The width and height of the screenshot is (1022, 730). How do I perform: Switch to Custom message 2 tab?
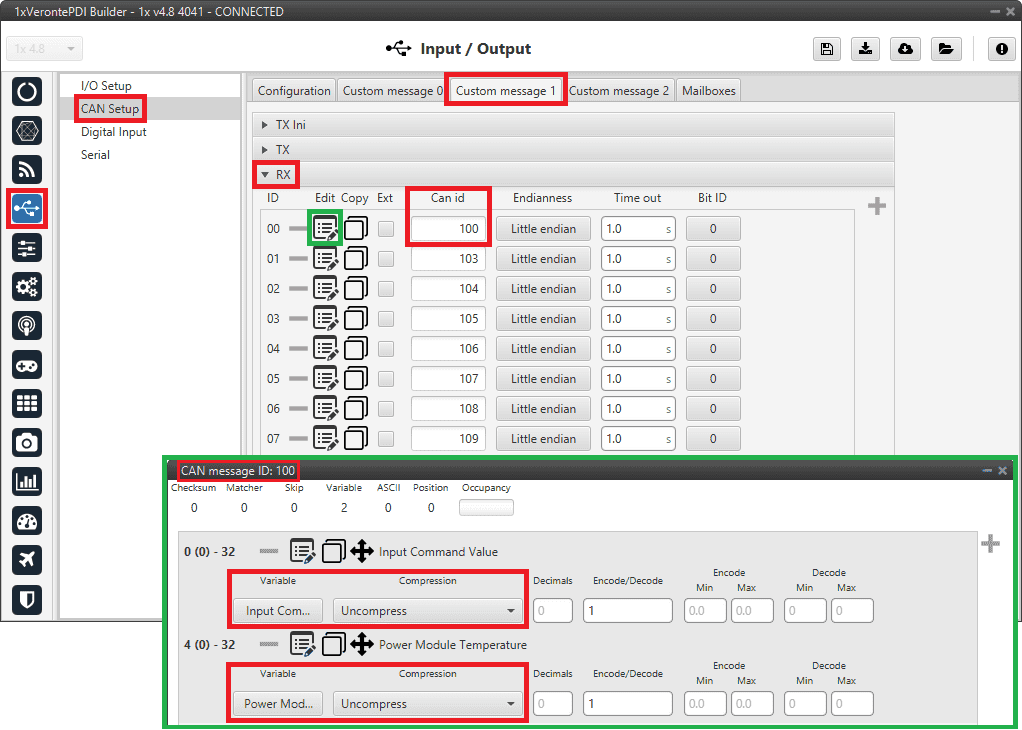coord(619,91)
